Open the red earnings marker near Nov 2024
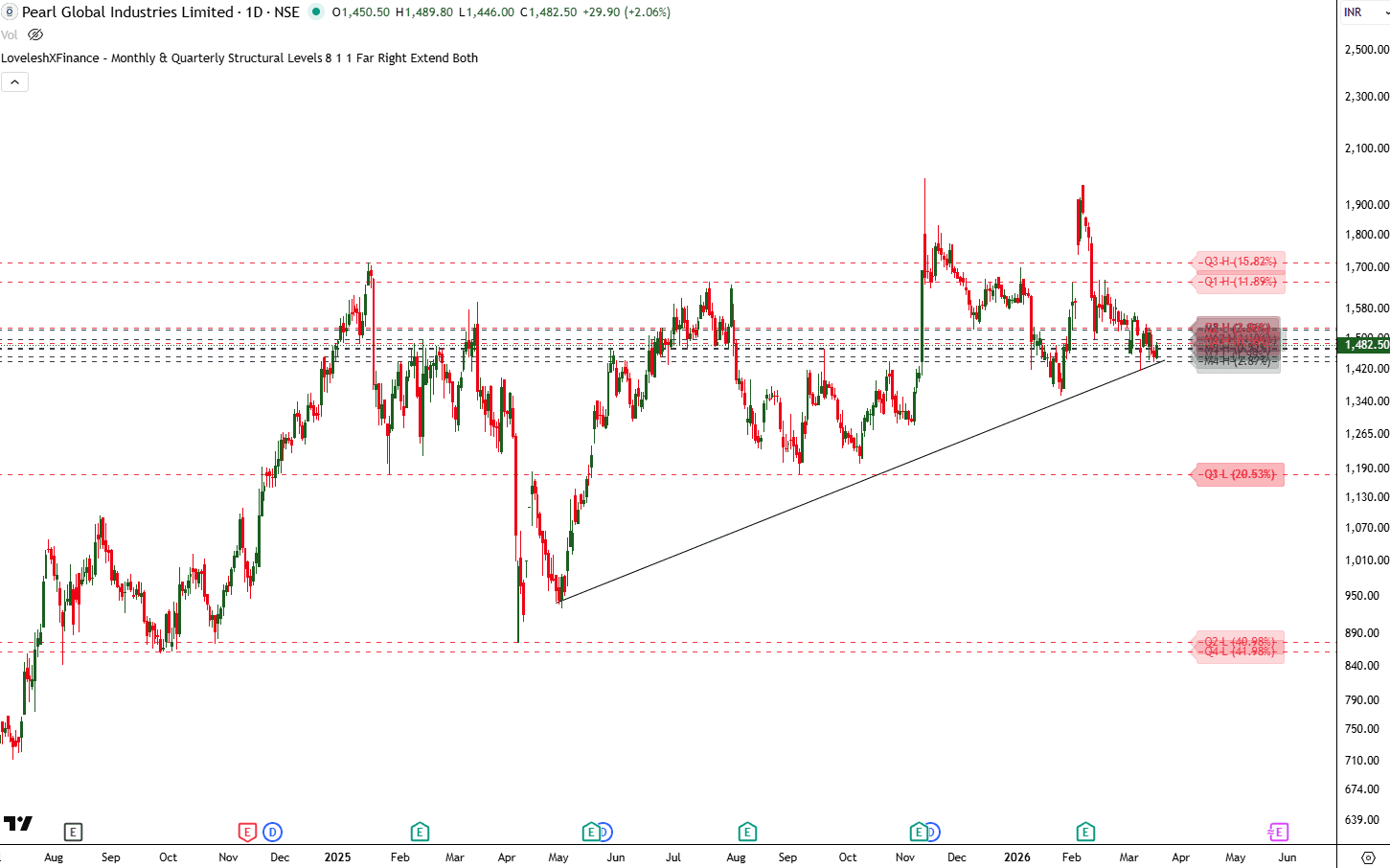 click(247, 832)
